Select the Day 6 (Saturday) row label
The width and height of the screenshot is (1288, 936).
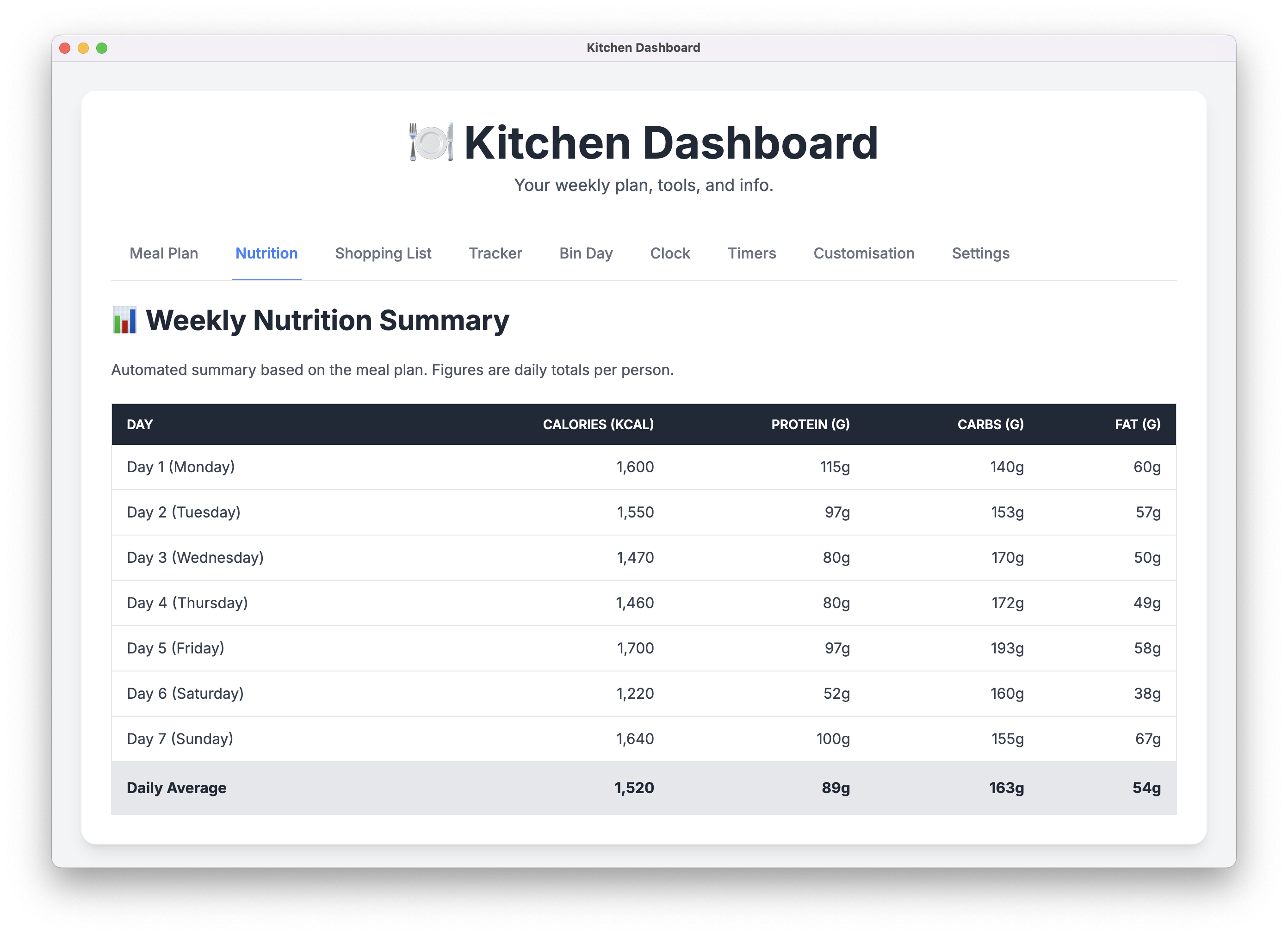click(185, 694)
